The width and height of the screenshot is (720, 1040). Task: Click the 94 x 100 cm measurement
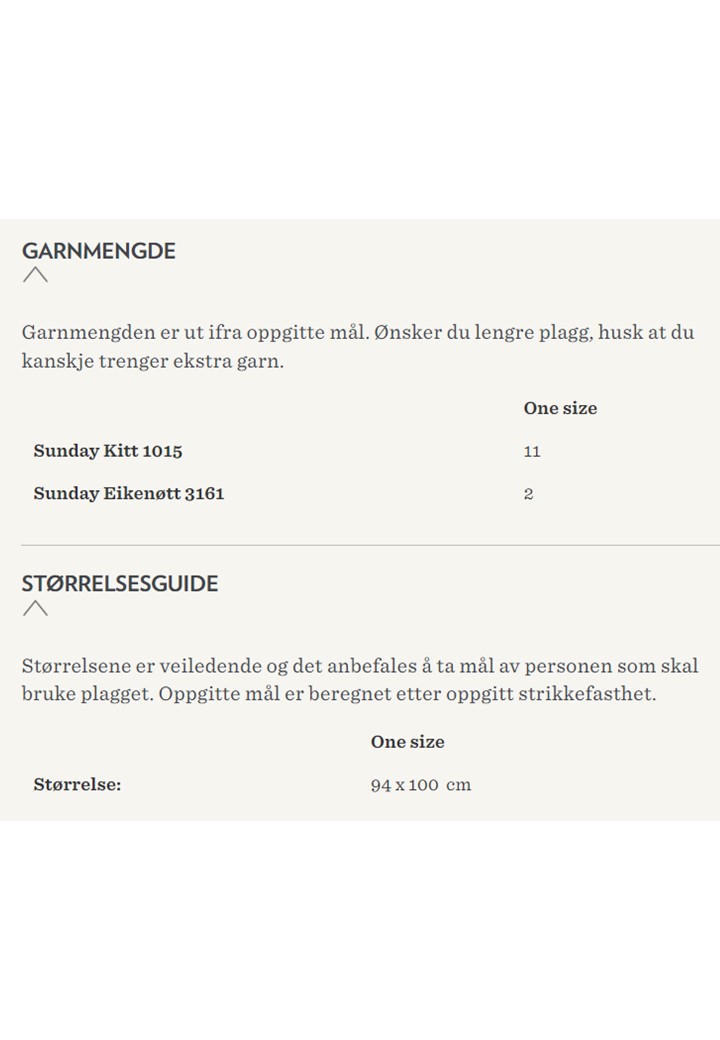pos(421,785)
